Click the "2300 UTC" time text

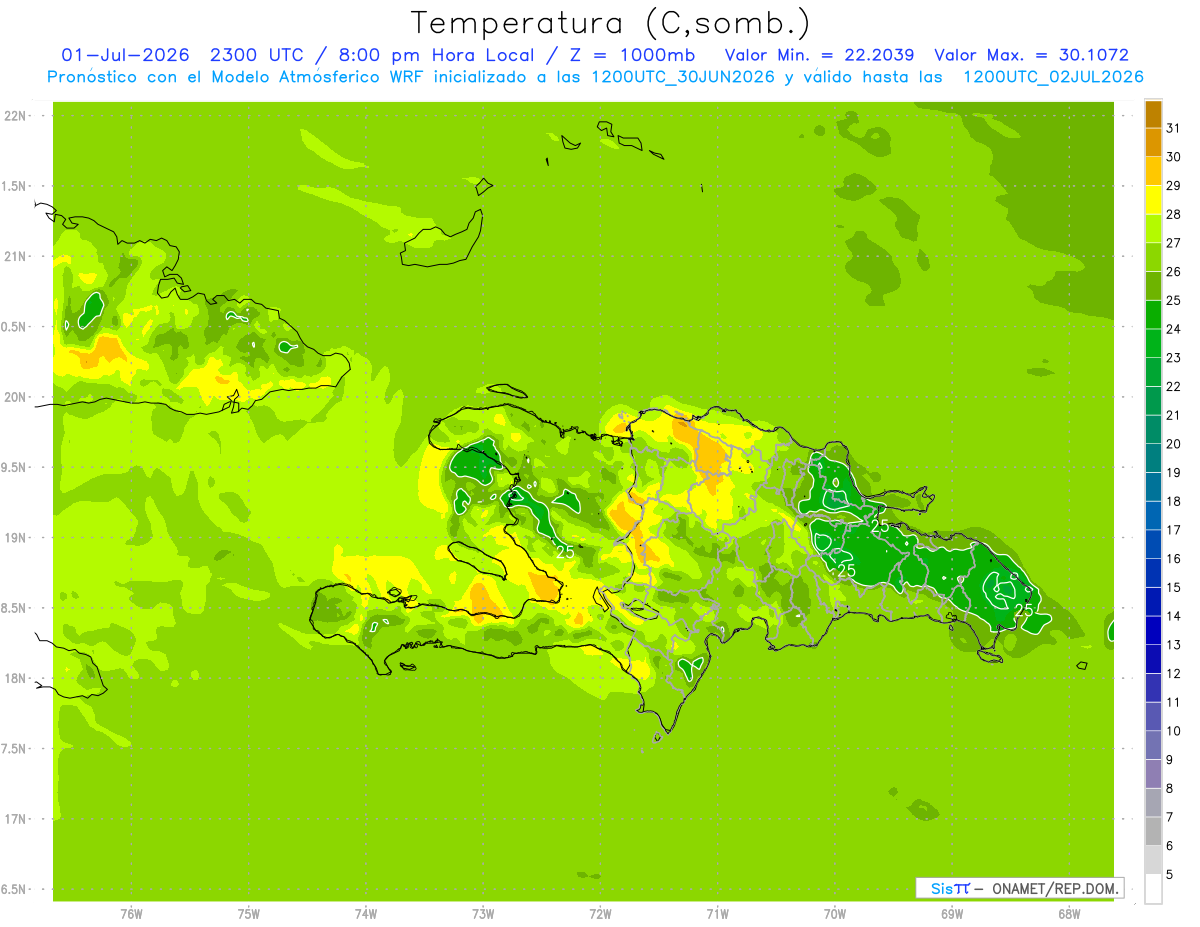pos(257,55)
